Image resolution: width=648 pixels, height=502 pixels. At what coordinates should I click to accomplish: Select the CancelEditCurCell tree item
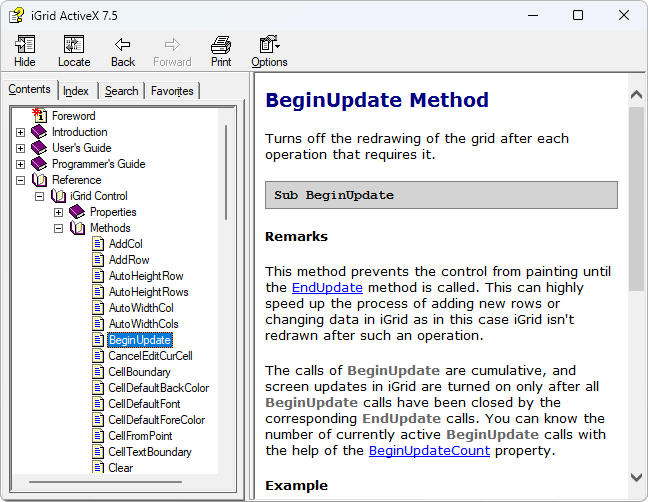150,356
